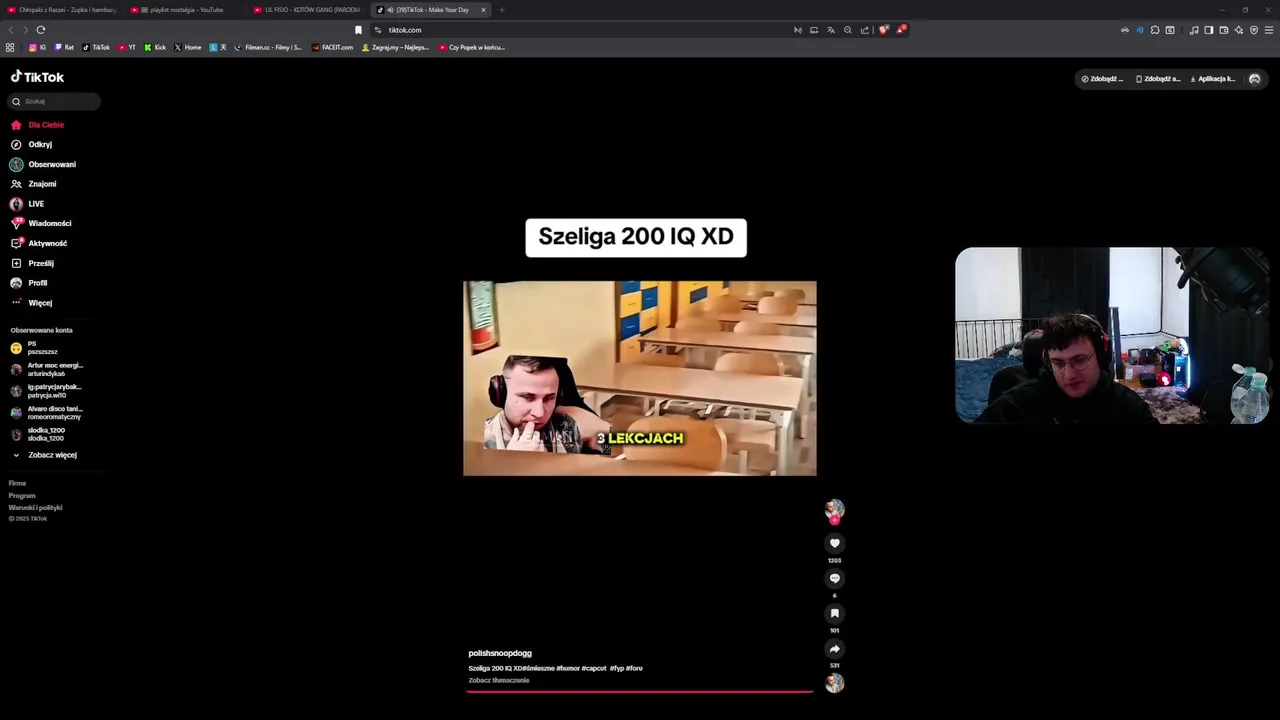
Task: Click the share page icon in address bar
Action: pos(864,30)
